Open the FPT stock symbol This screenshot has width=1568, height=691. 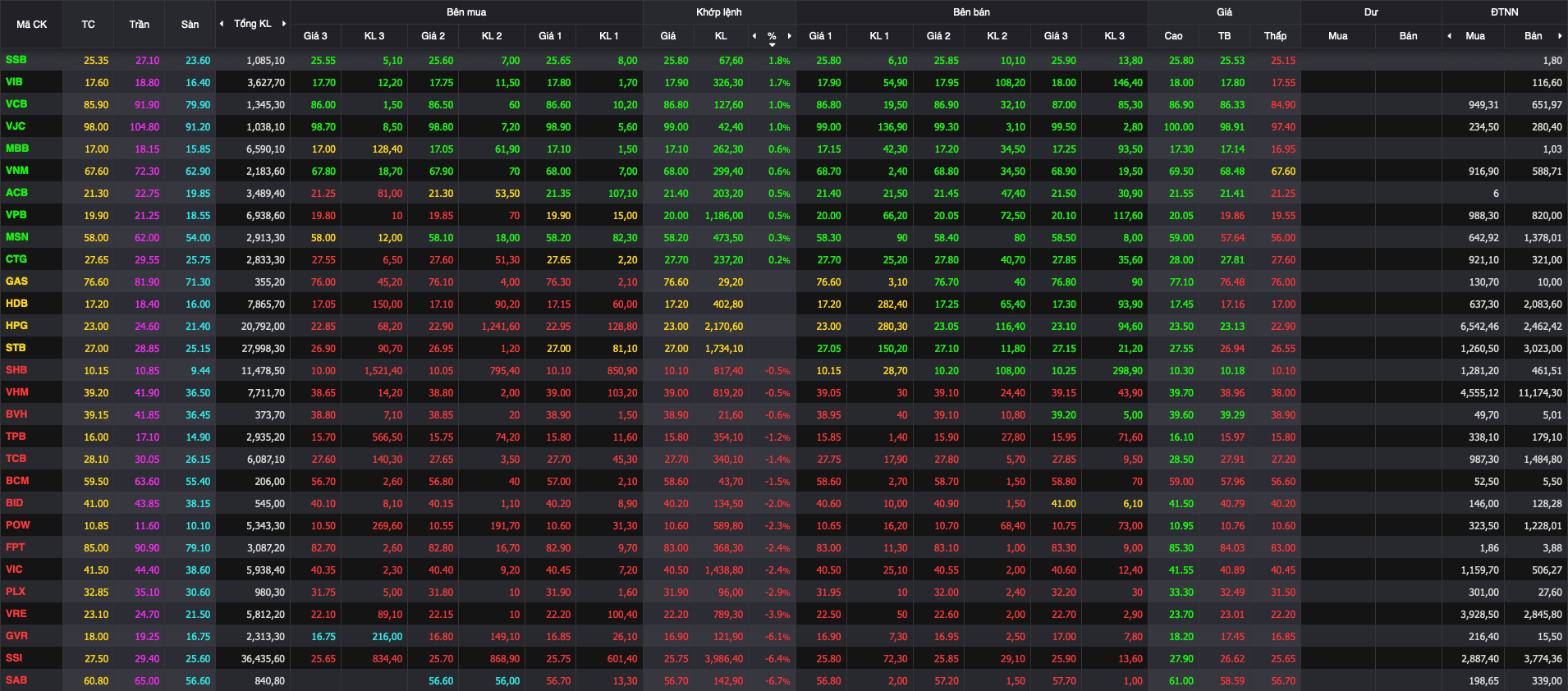click(15, 547)
